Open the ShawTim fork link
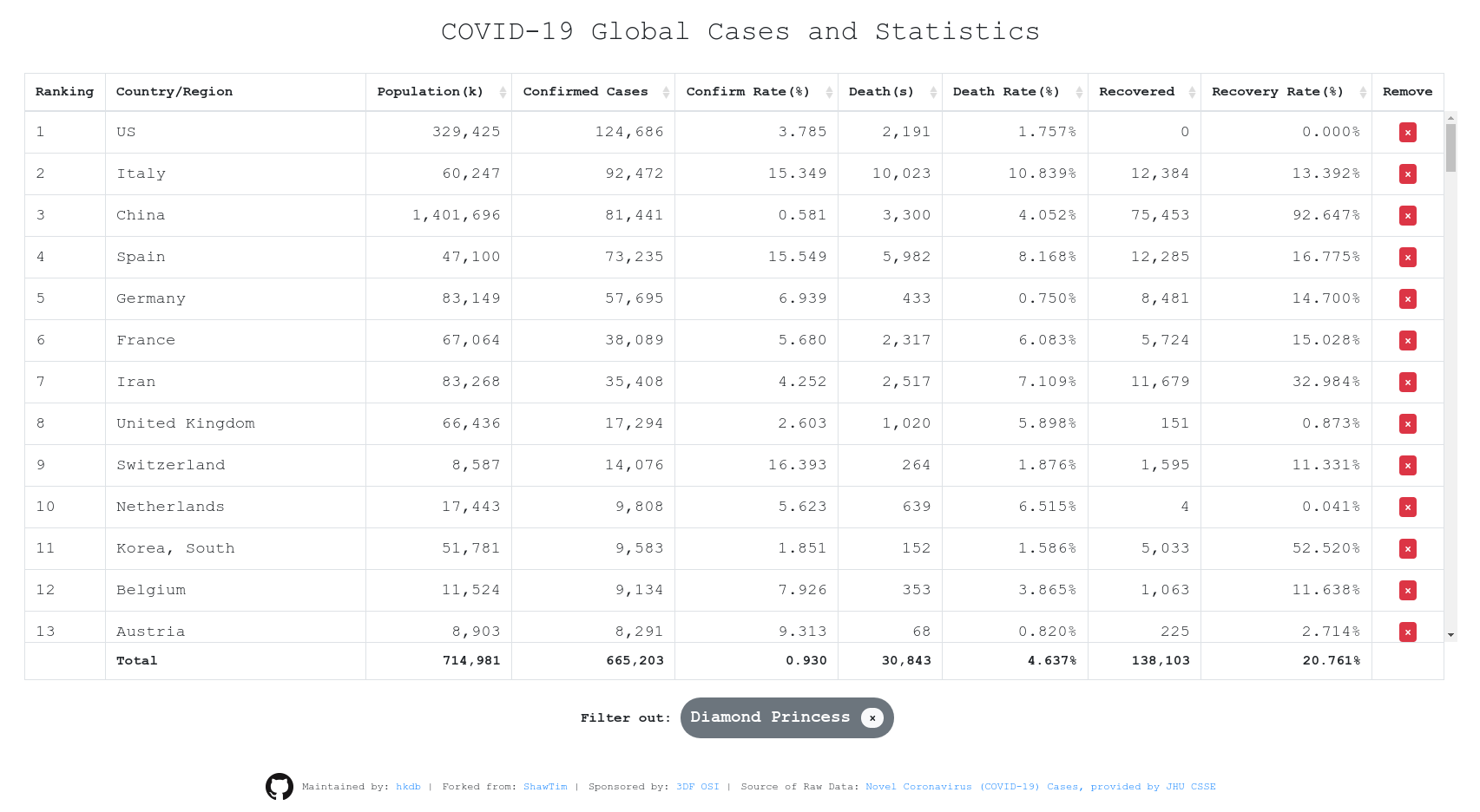This screenshot has height=812, width=1480. click(545, 787)
